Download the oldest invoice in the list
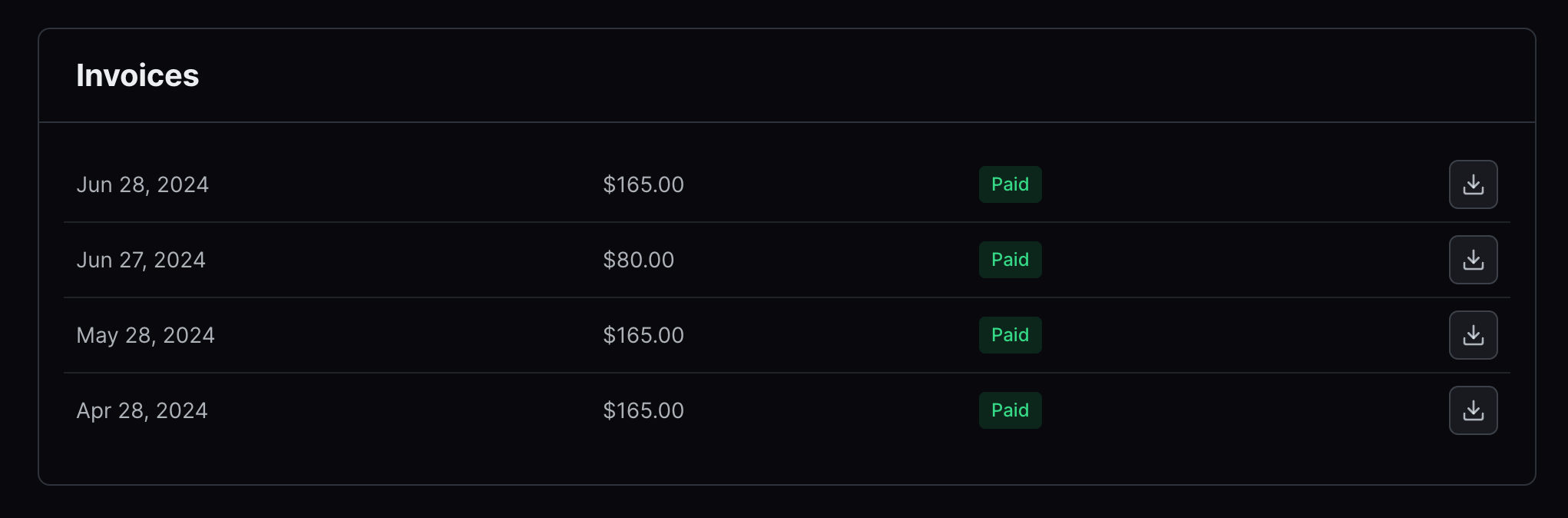The image size is (1568, 518). pyautogui.click(x=1473, y=410)
